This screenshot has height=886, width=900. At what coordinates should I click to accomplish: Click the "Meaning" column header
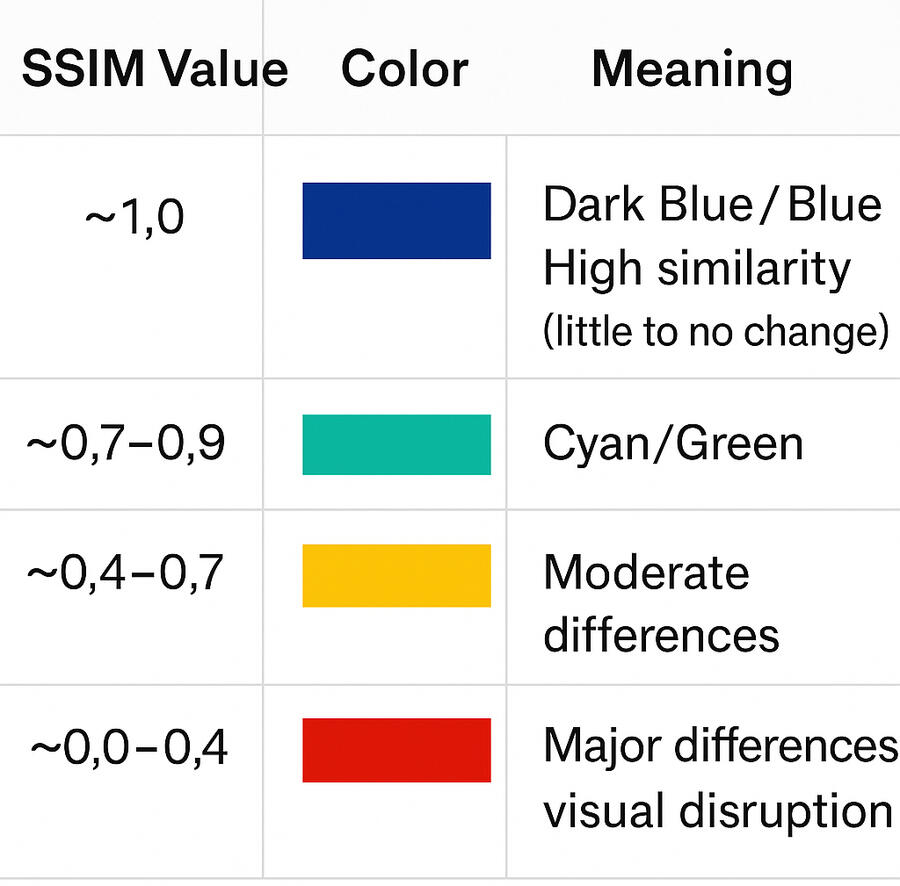pyautogui.click(x=692, y=70)
